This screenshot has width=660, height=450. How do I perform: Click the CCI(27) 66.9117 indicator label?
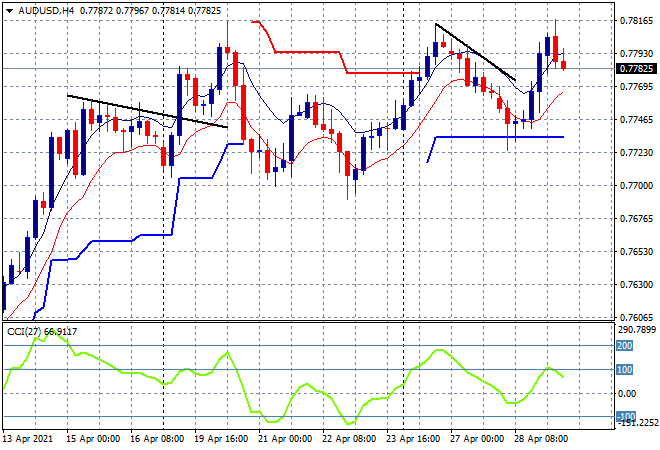pos(42,332)
